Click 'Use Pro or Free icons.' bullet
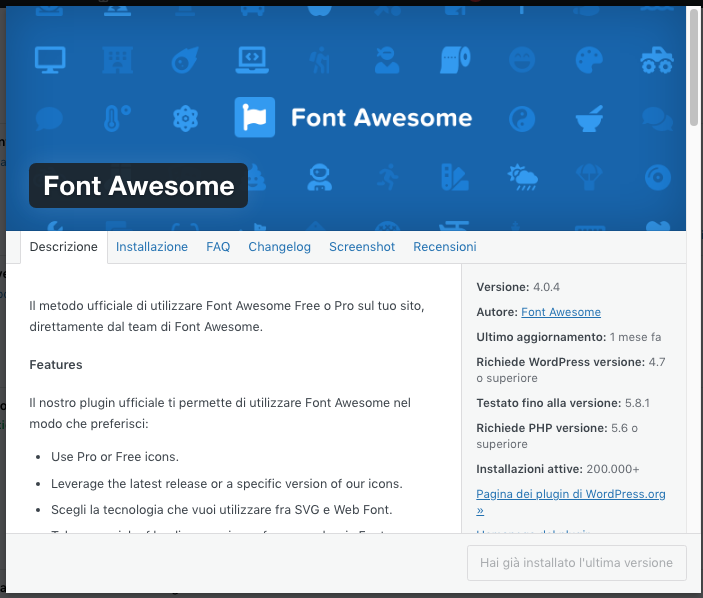This screenshot has height=598, width=703. click(x=115, y=457)
